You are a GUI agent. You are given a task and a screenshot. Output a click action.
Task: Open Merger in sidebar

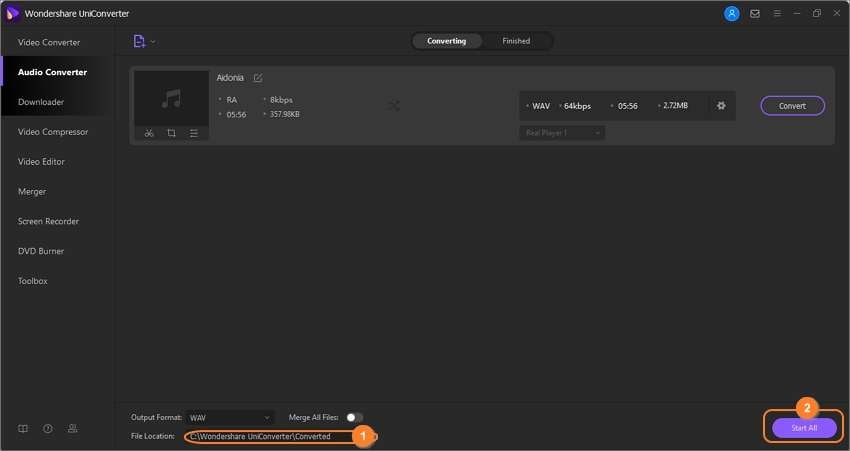(32, 191)
